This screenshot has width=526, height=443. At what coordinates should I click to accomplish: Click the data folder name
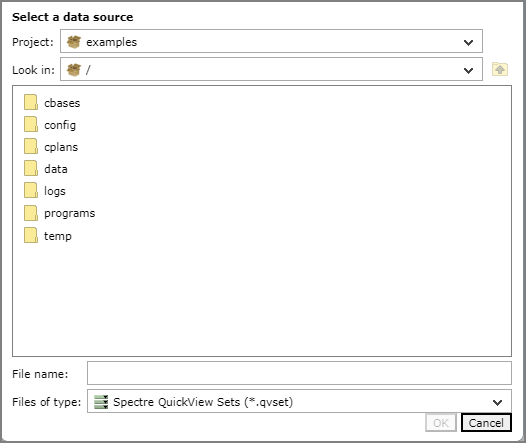[56, 169]
